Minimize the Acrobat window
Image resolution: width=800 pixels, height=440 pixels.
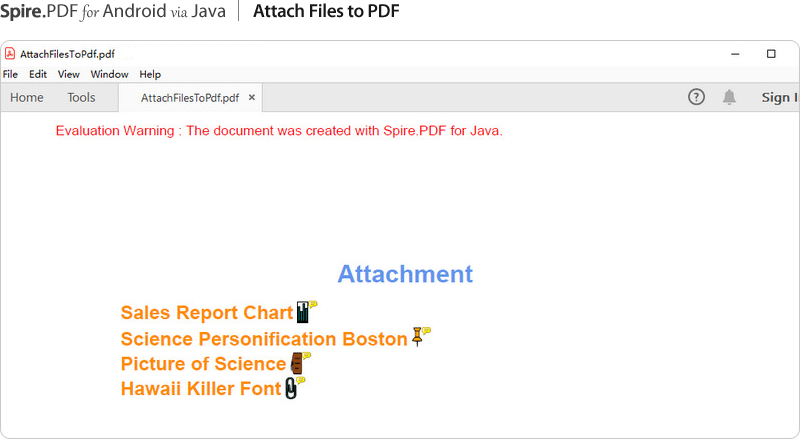click(735, 54)
